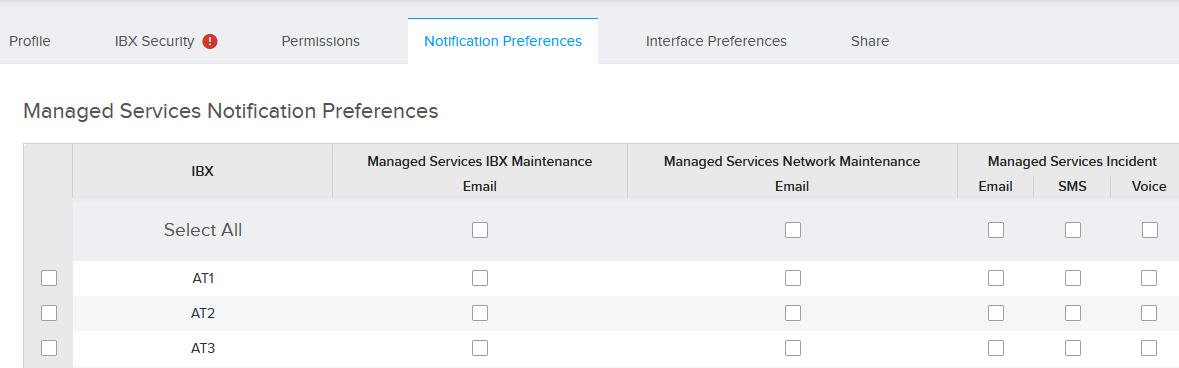Enable Incident SMS for AT3
1179x368 pixels.
1073,348
